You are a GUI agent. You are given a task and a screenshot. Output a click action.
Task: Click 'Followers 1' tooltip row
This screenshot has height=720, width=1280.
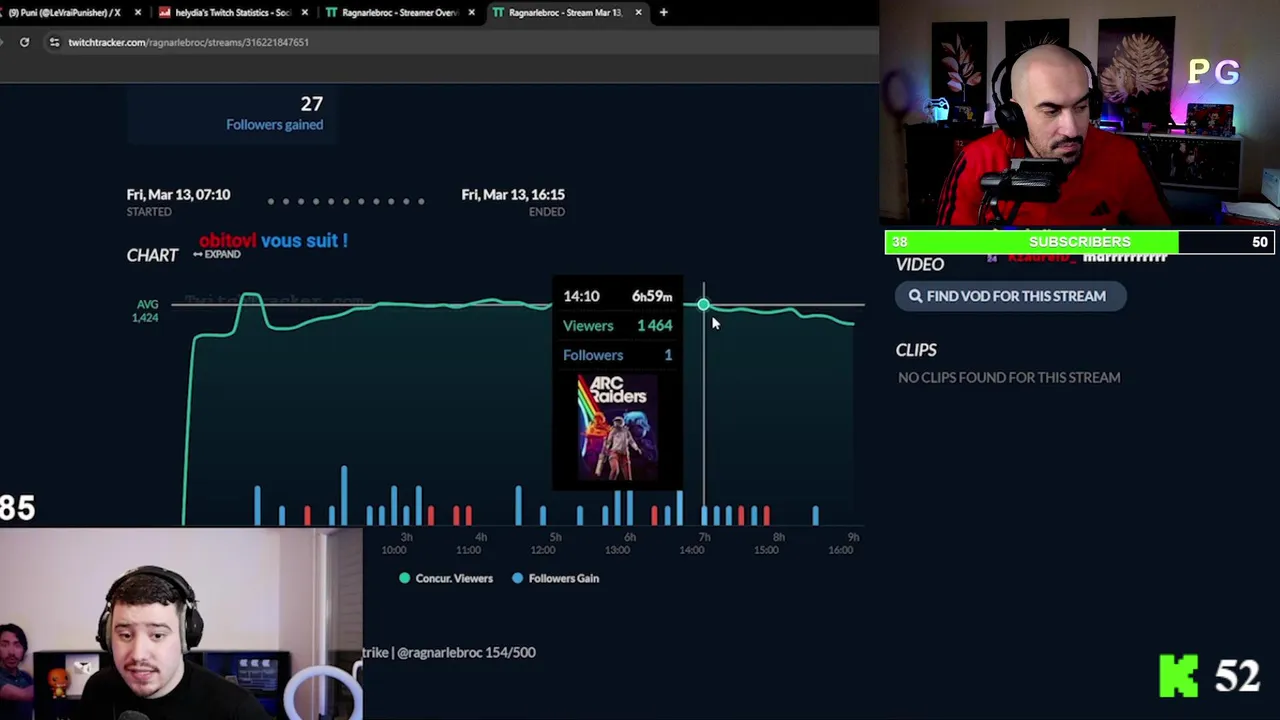click(x=617, y=355)
